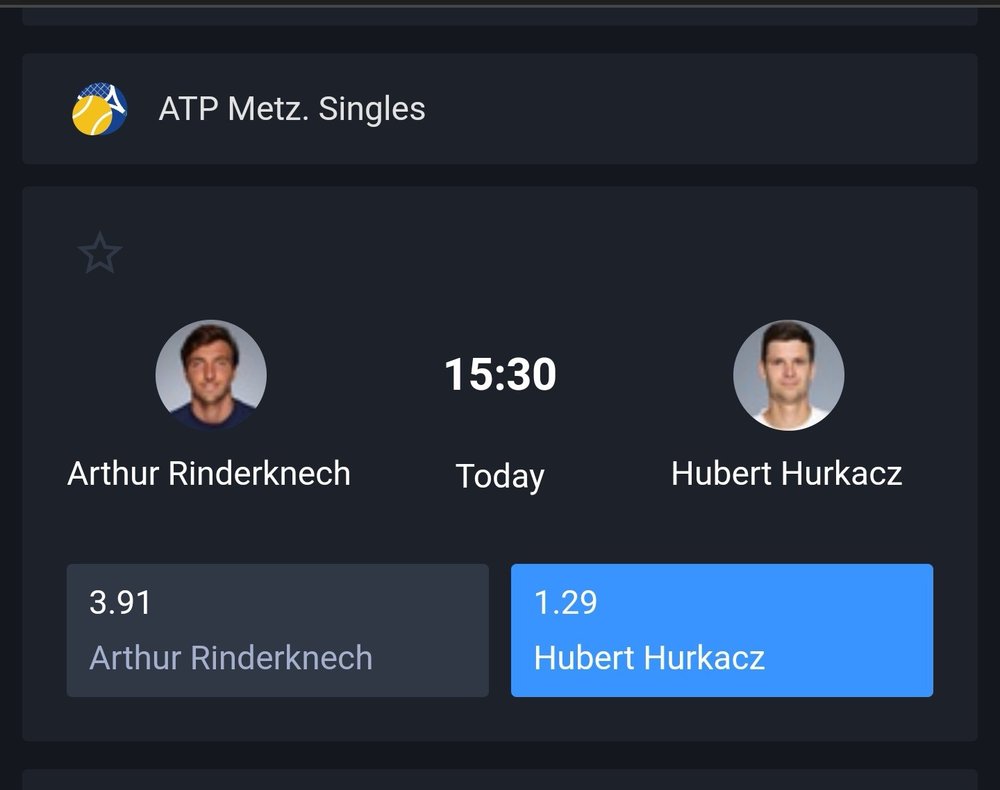Click the Arthur Rinderknech label inside the grey odds box
This screenshot has width=1000, height=790.
coord(231,658)
